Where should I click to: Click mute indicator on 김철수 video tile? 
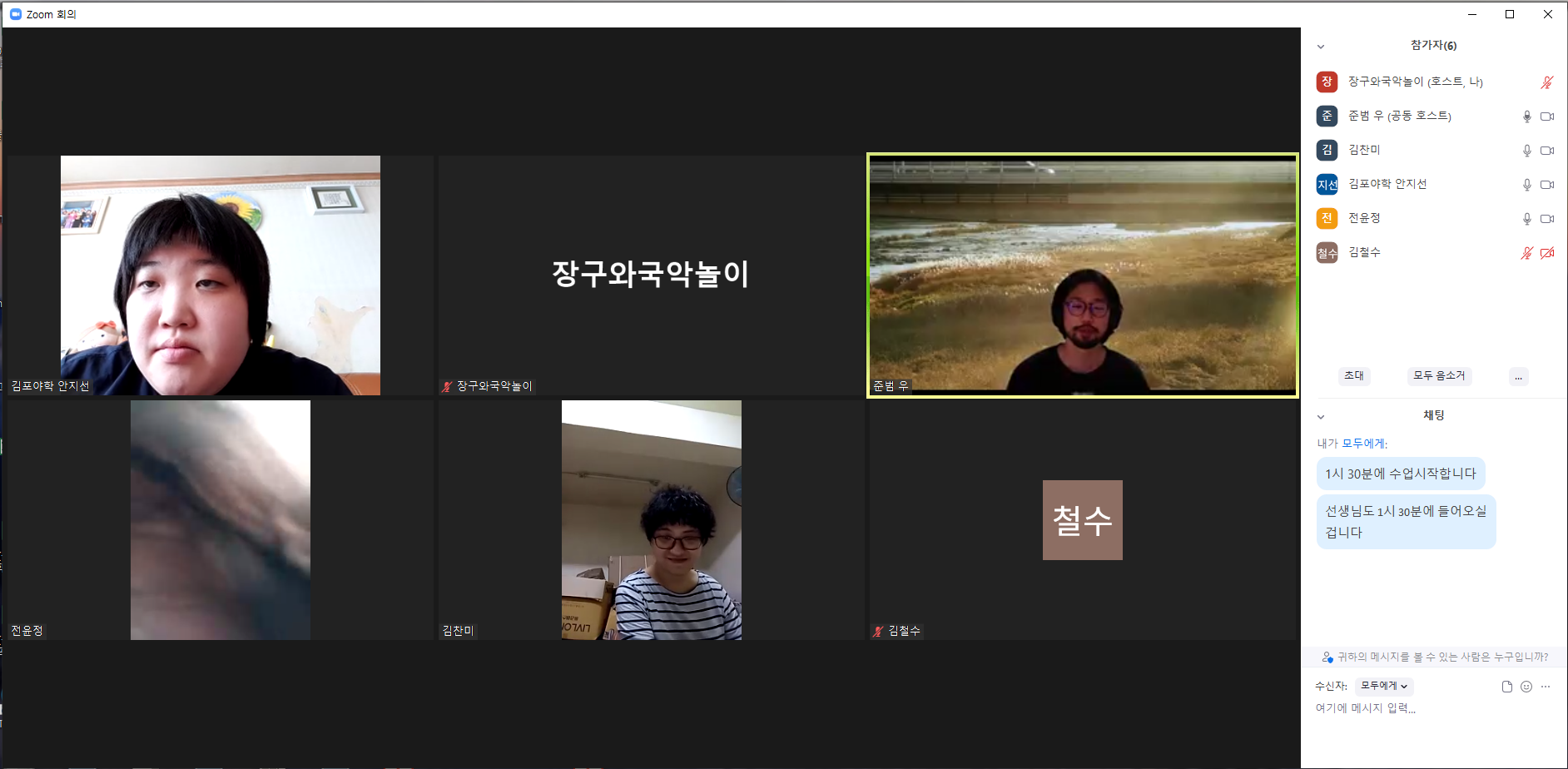pos(878,631)
